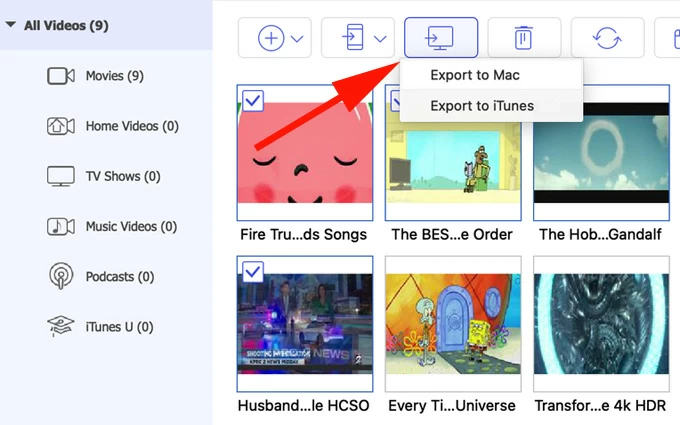Click The BES...e Order title text
Image resolution: width=680 pixels, height=425 pixels.
click(452, 235)
